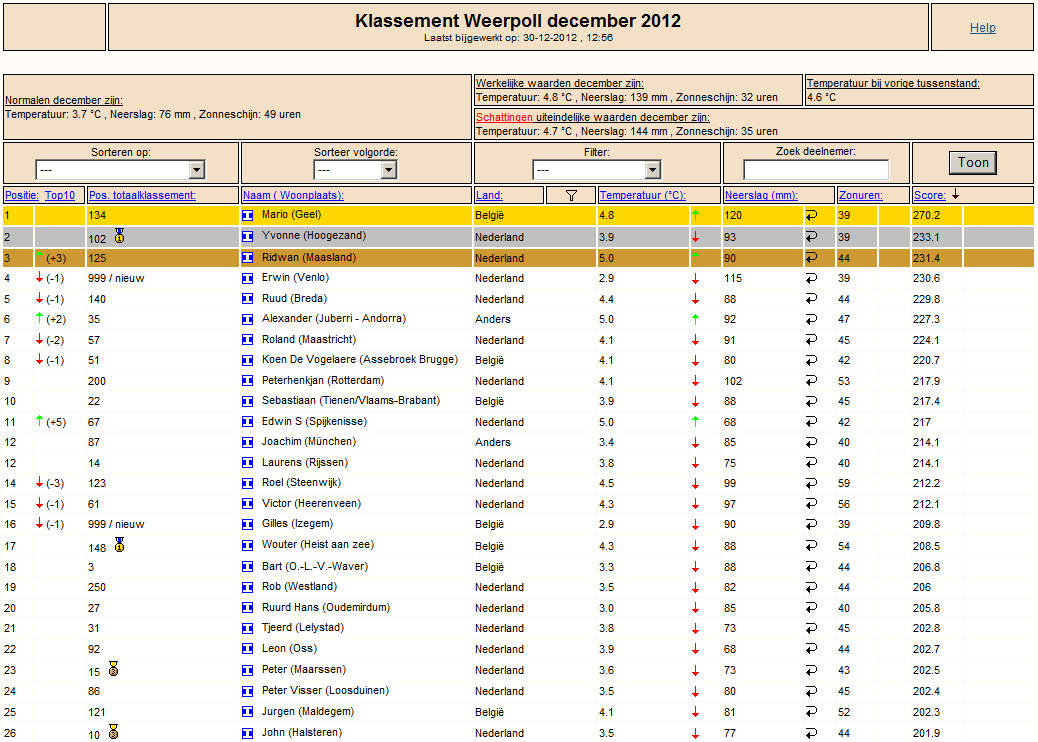Sort by Temperatuur (°C) column header
Viewport: 1038px width, 742px height.
click(x=642, y=195)
